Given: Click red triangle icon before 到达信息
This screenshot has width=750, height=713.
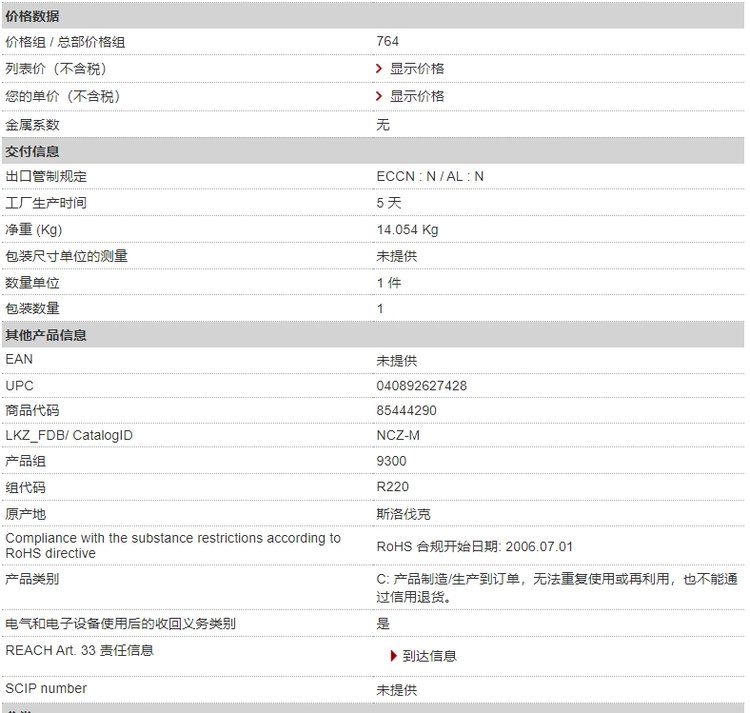Looking at the screenshot, I should click(x=394, y=656).
